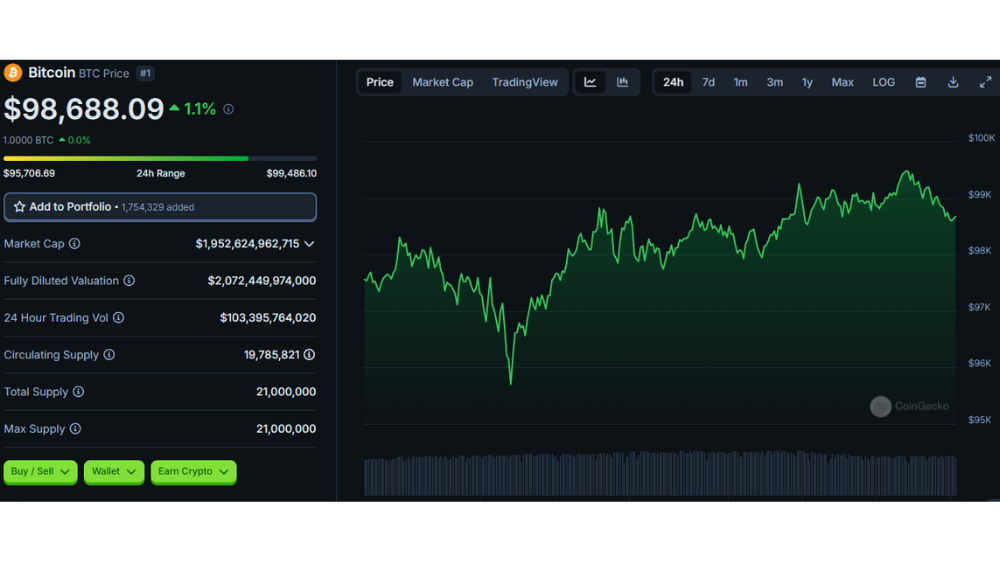The width and height of the screenshot is (1000, 562).
Task: Click the $100K axis label
Action: pos(981,138)
